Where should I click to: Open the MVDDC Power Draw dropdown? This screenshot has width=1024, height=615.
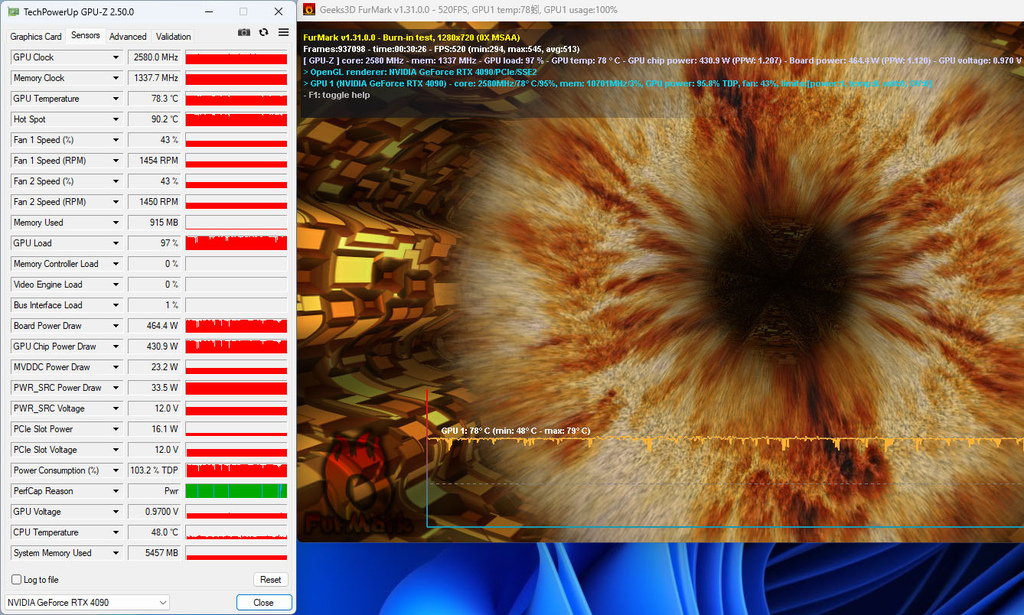[116, 368]
